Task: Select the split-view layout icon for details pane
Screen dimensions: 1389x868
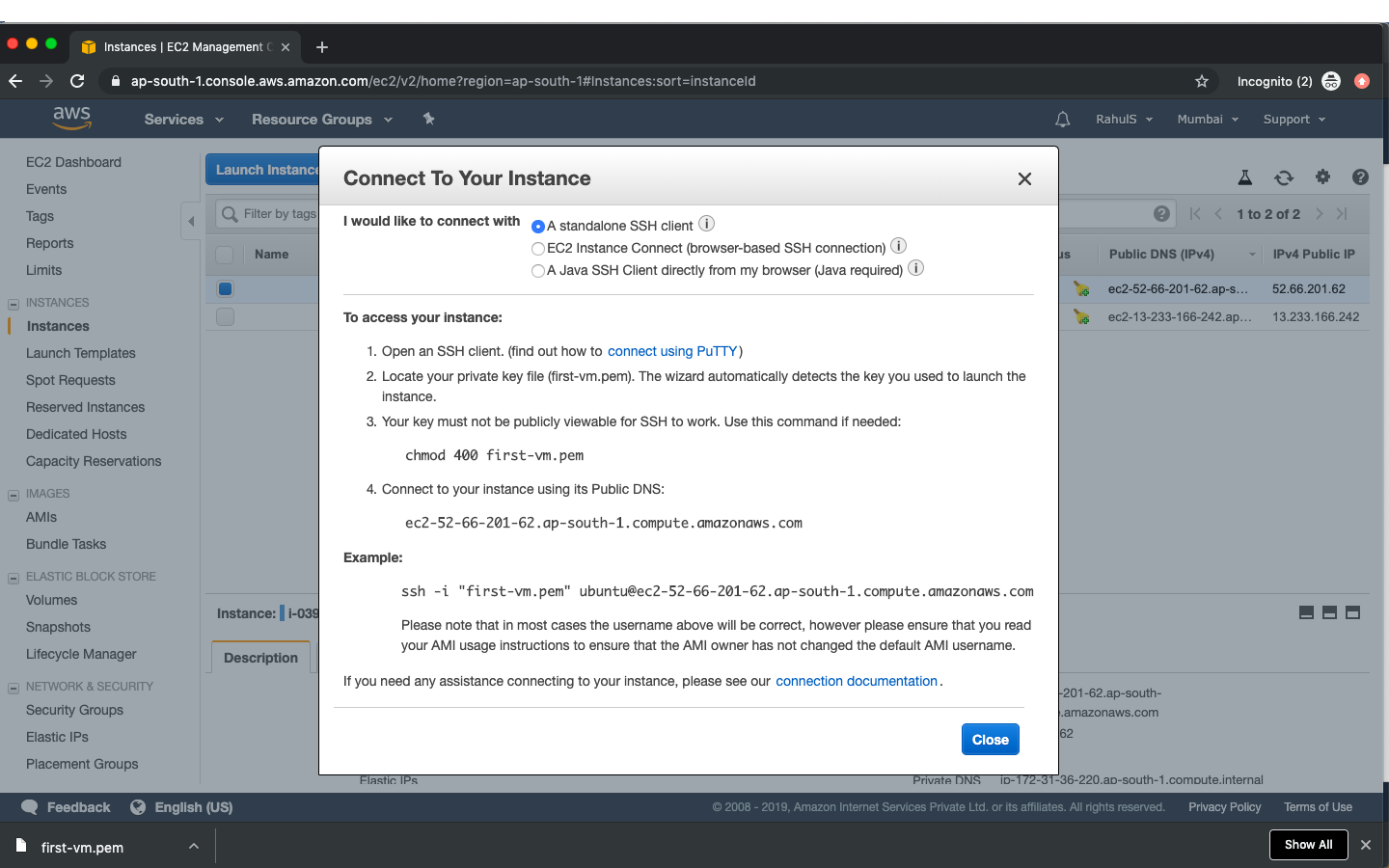Action: pyautogui.click(x=1329, y=612)
